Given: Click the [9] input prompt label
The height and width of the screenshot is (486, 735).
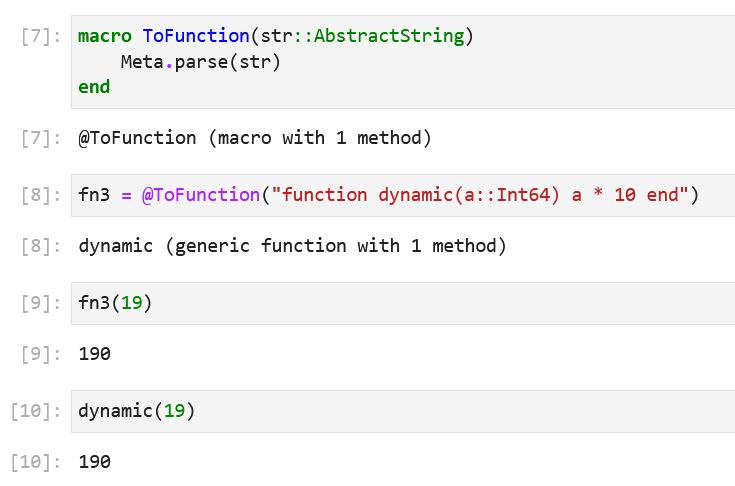Looking at the screenshot, I should (41, 303).
